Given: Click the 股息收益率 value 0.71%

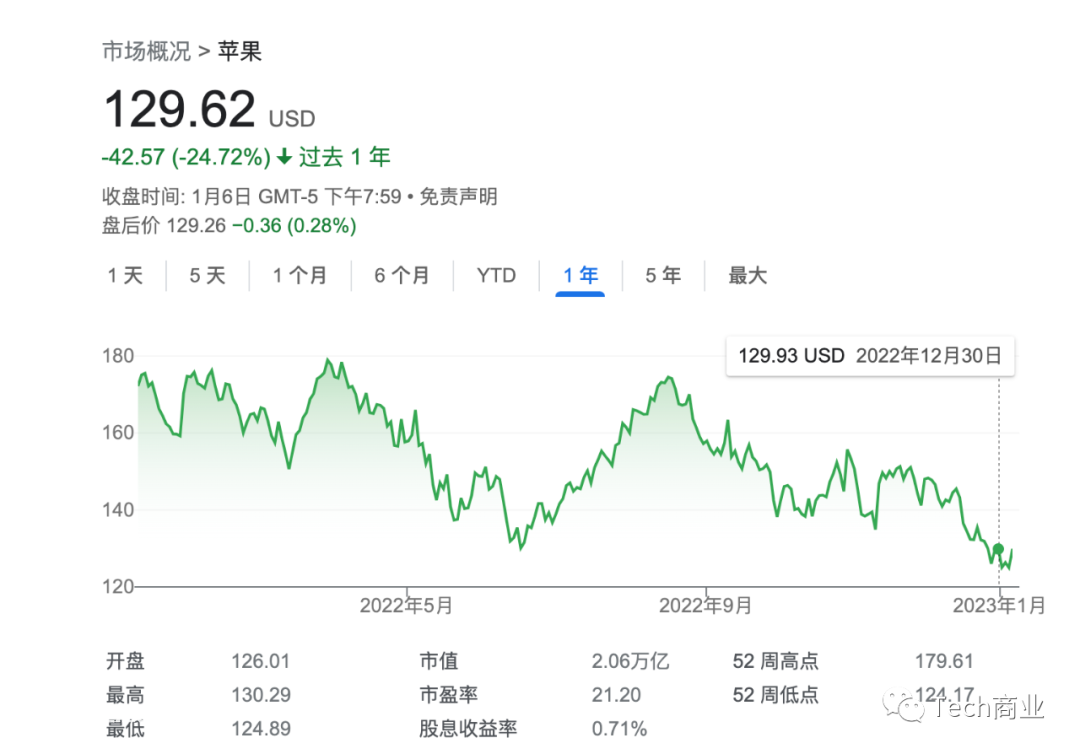Looking at the screenshot, I should 619,729.
